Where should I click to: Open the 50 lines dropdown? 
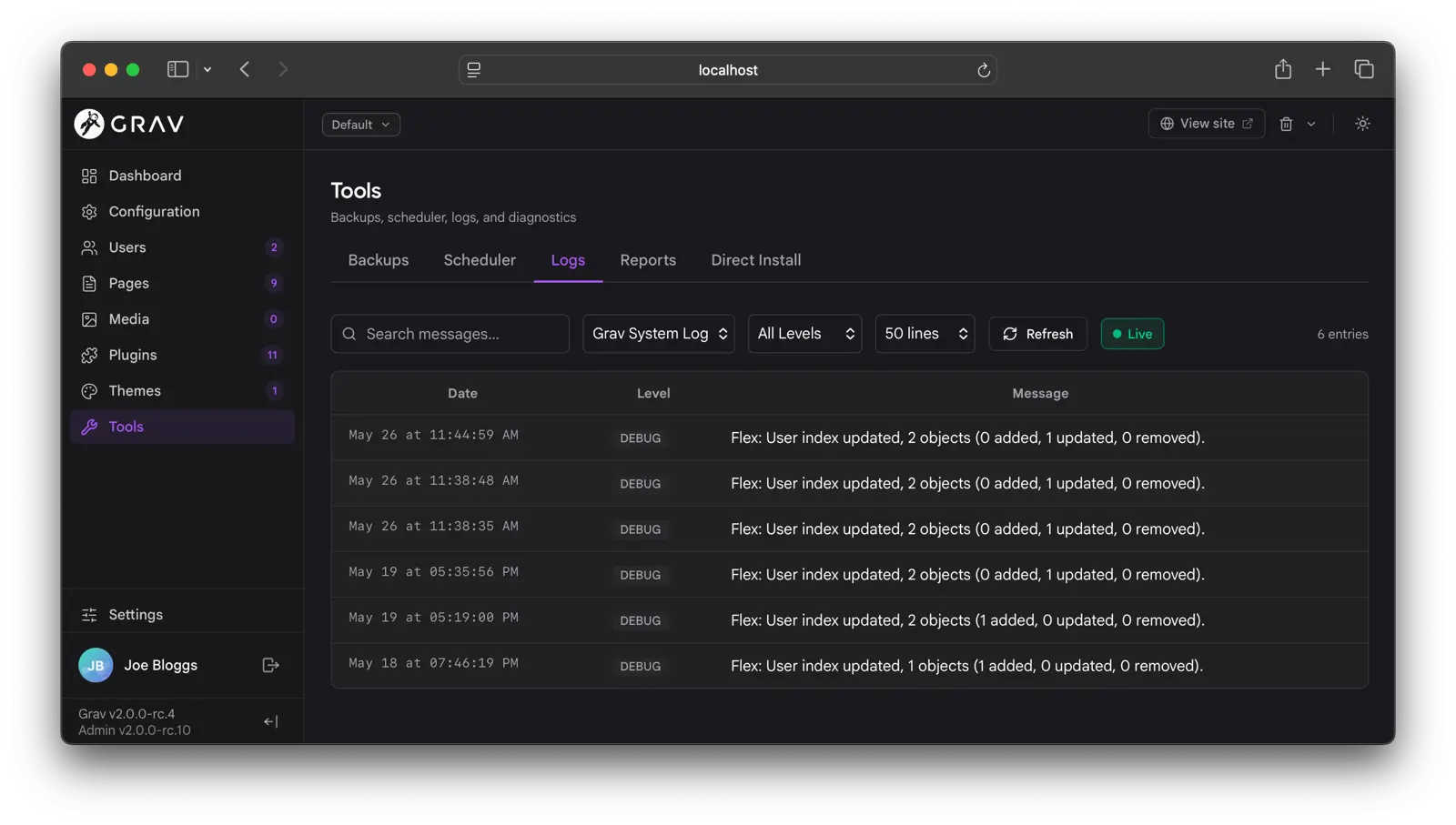925,334
